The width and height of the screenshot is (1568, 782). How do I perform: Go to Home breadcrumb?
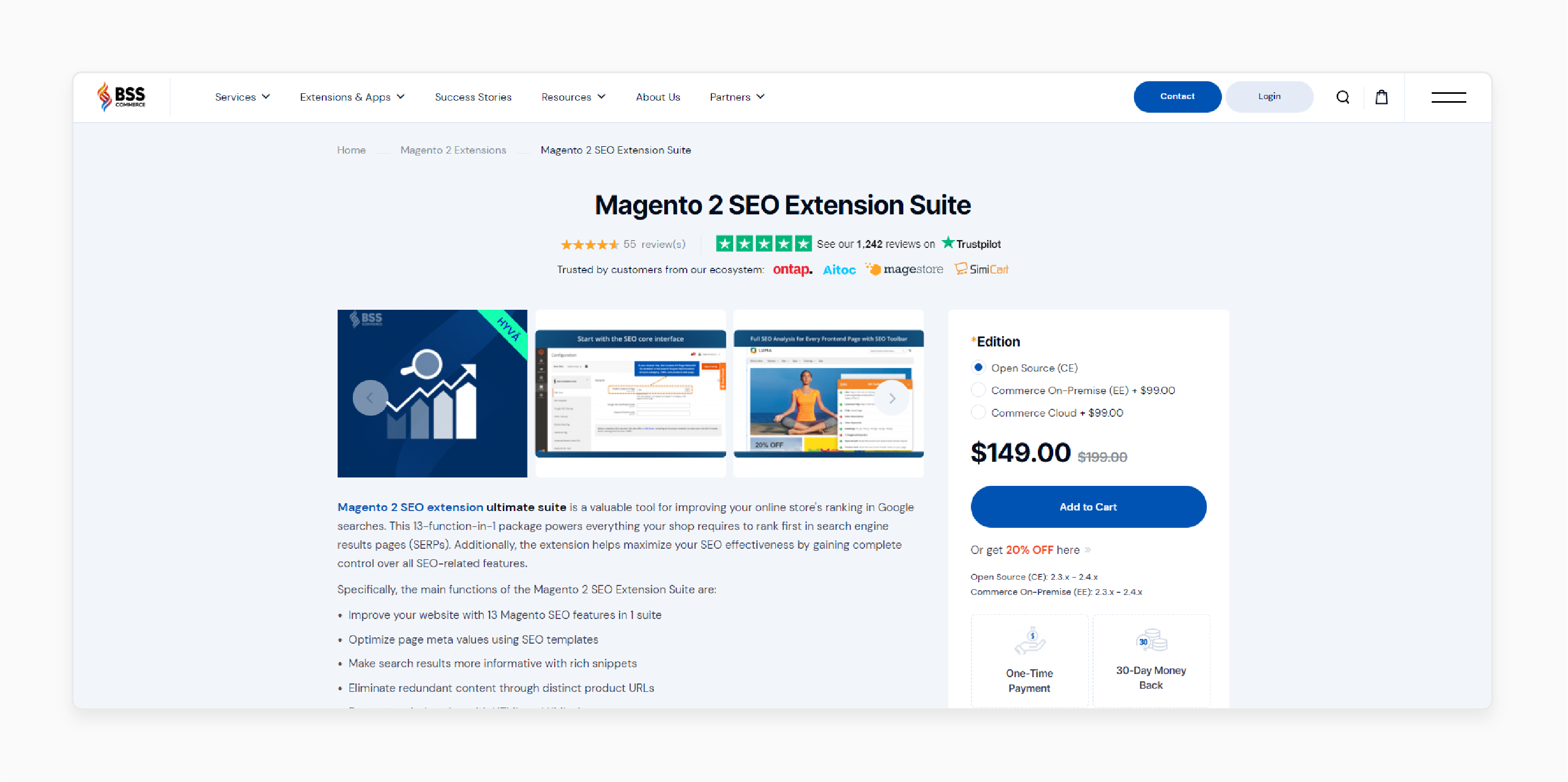tap(351, 150)
